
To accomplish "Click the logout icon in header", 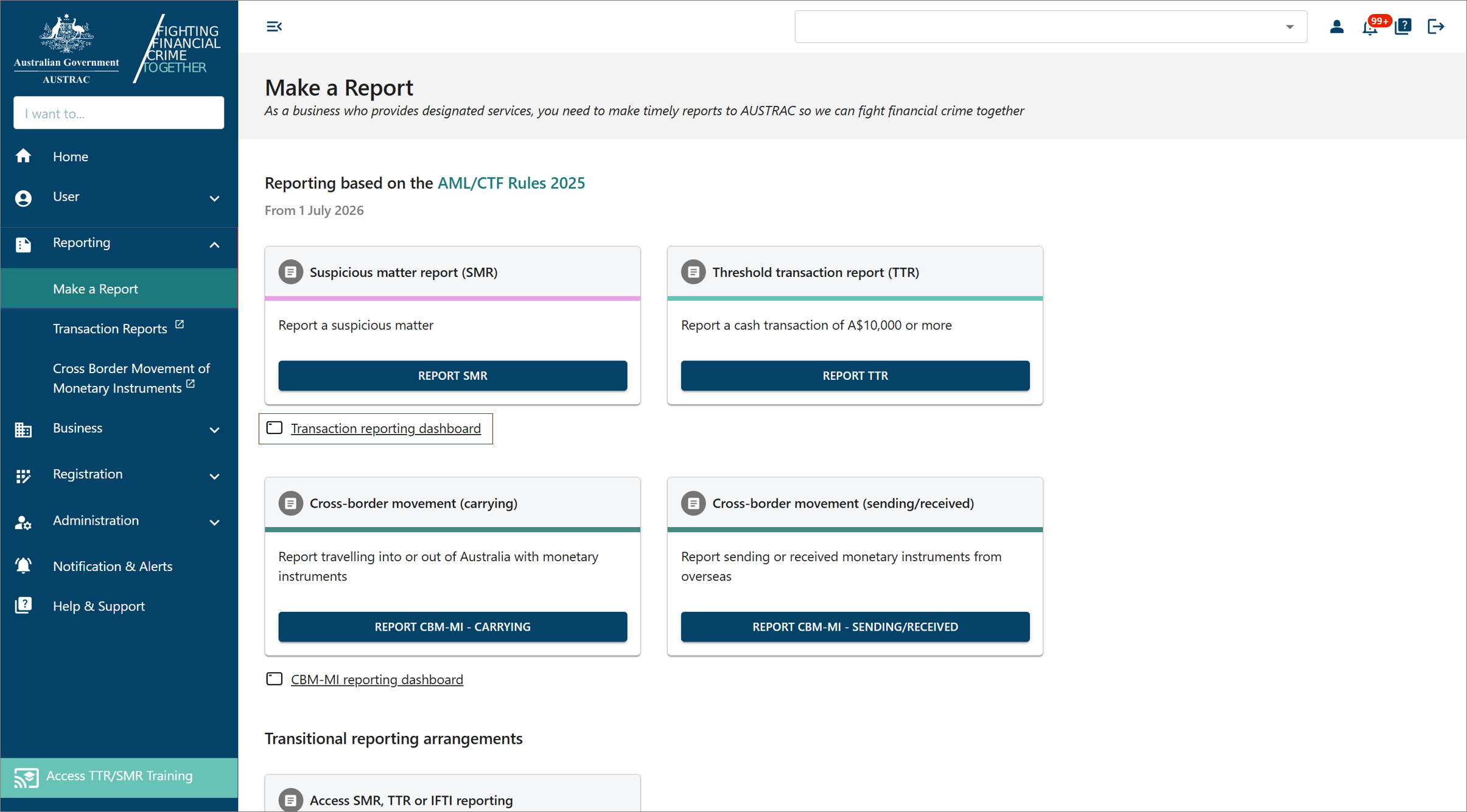I will [1435, 26].
